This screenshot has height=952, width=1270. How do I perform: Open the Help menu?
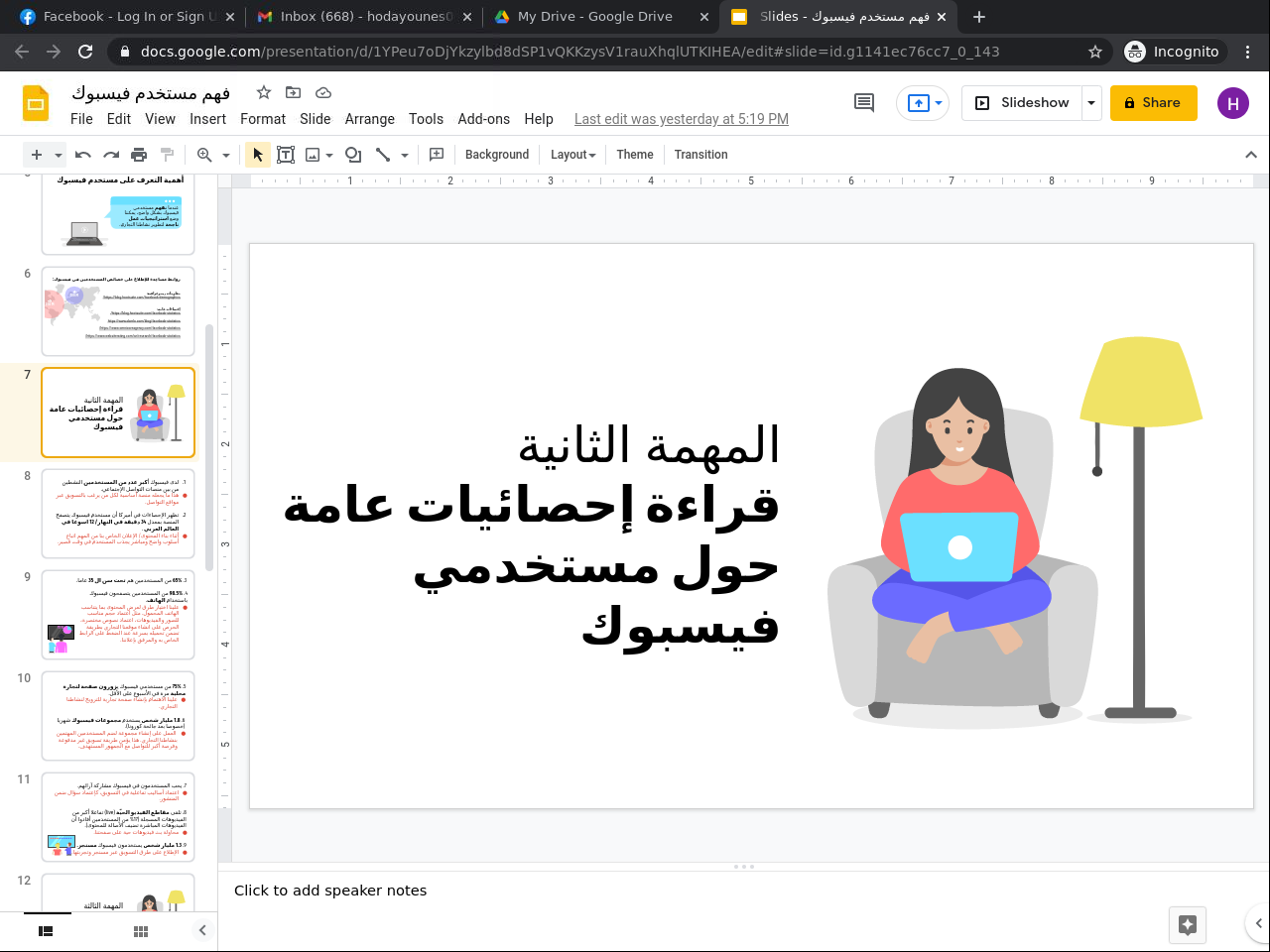coord(539,119)
